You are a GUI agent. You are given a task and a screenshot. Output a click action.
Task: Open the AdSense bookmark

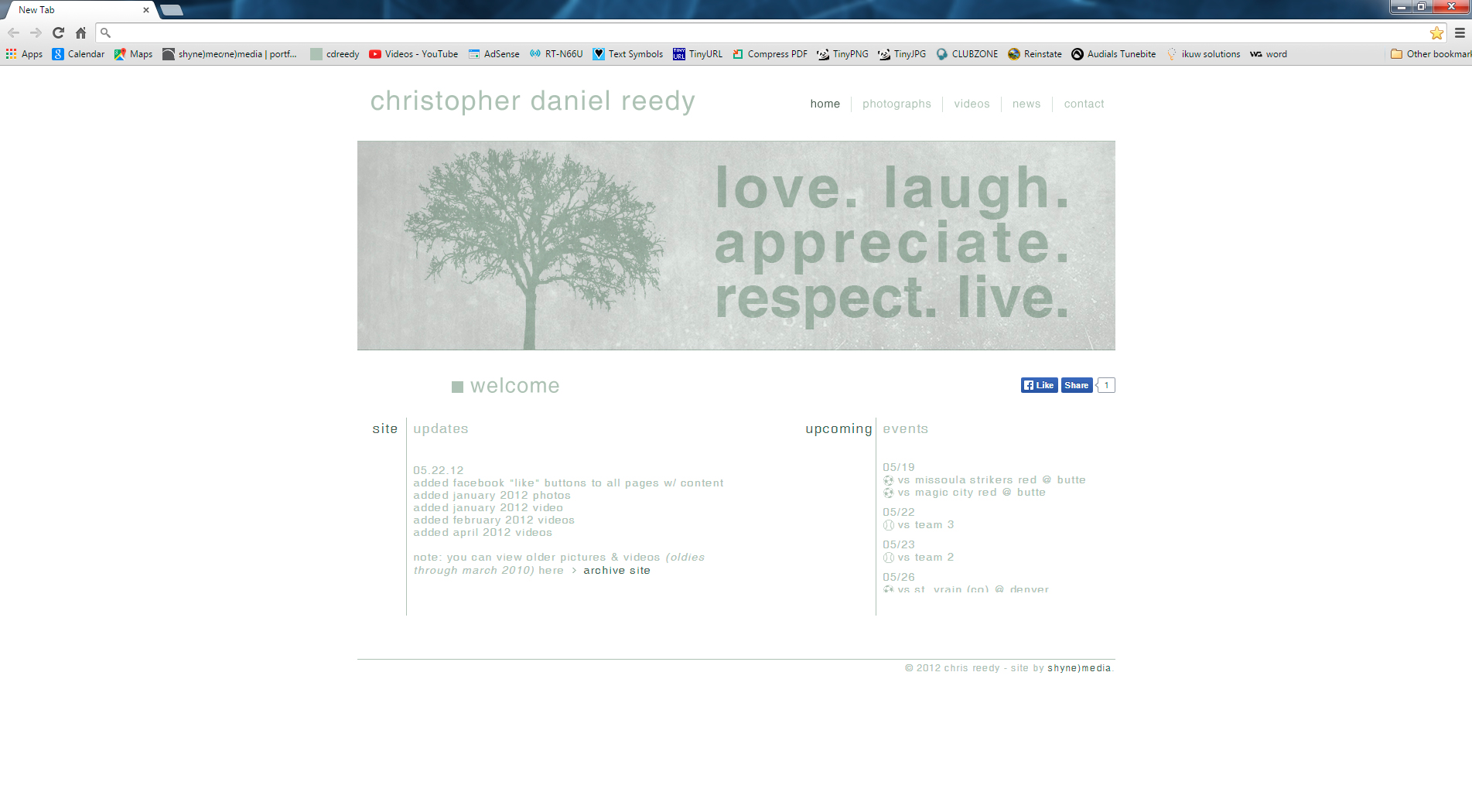pyautogui.click(x=494, y=54)
